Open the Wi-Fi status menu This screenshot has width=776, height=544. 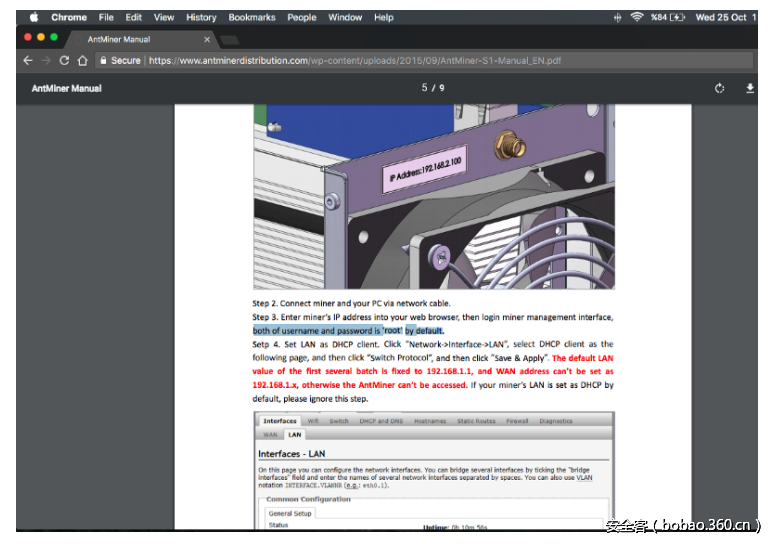[x=636, y=17]
